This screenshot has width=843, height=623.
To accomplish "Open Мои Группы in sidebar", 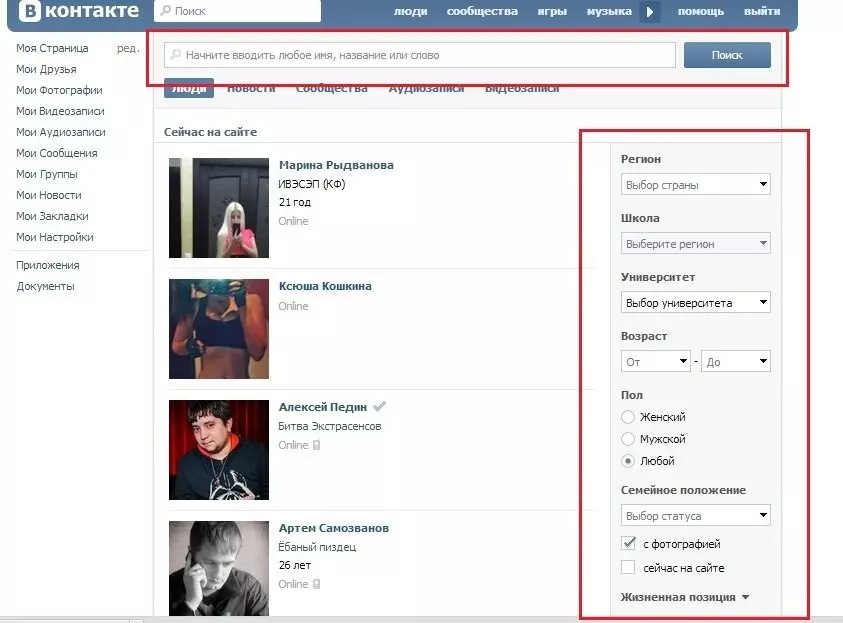I will coord(47,174).
